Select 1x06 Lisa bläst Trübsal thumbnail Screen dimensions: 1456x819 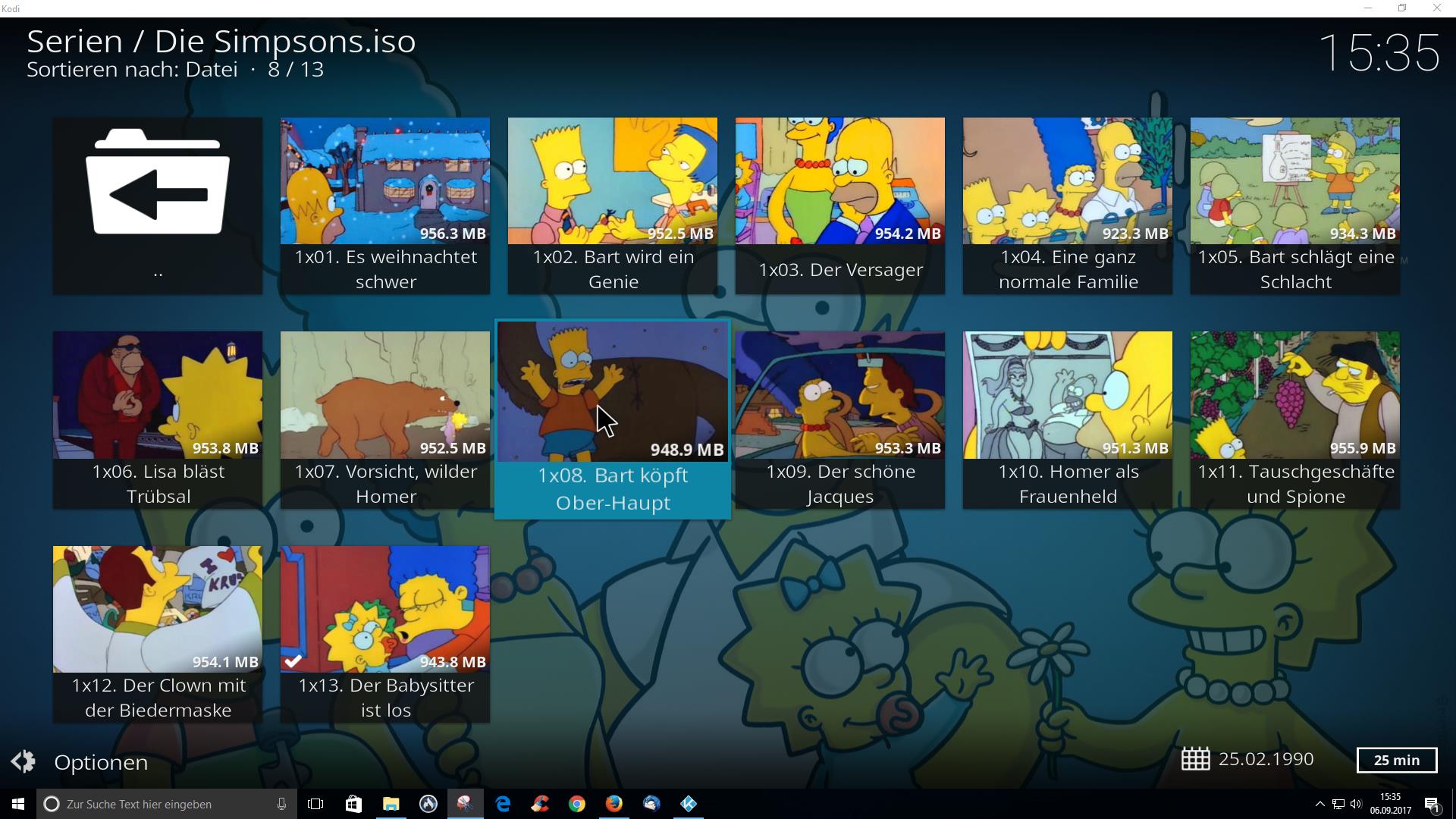[x=158, y=395]
